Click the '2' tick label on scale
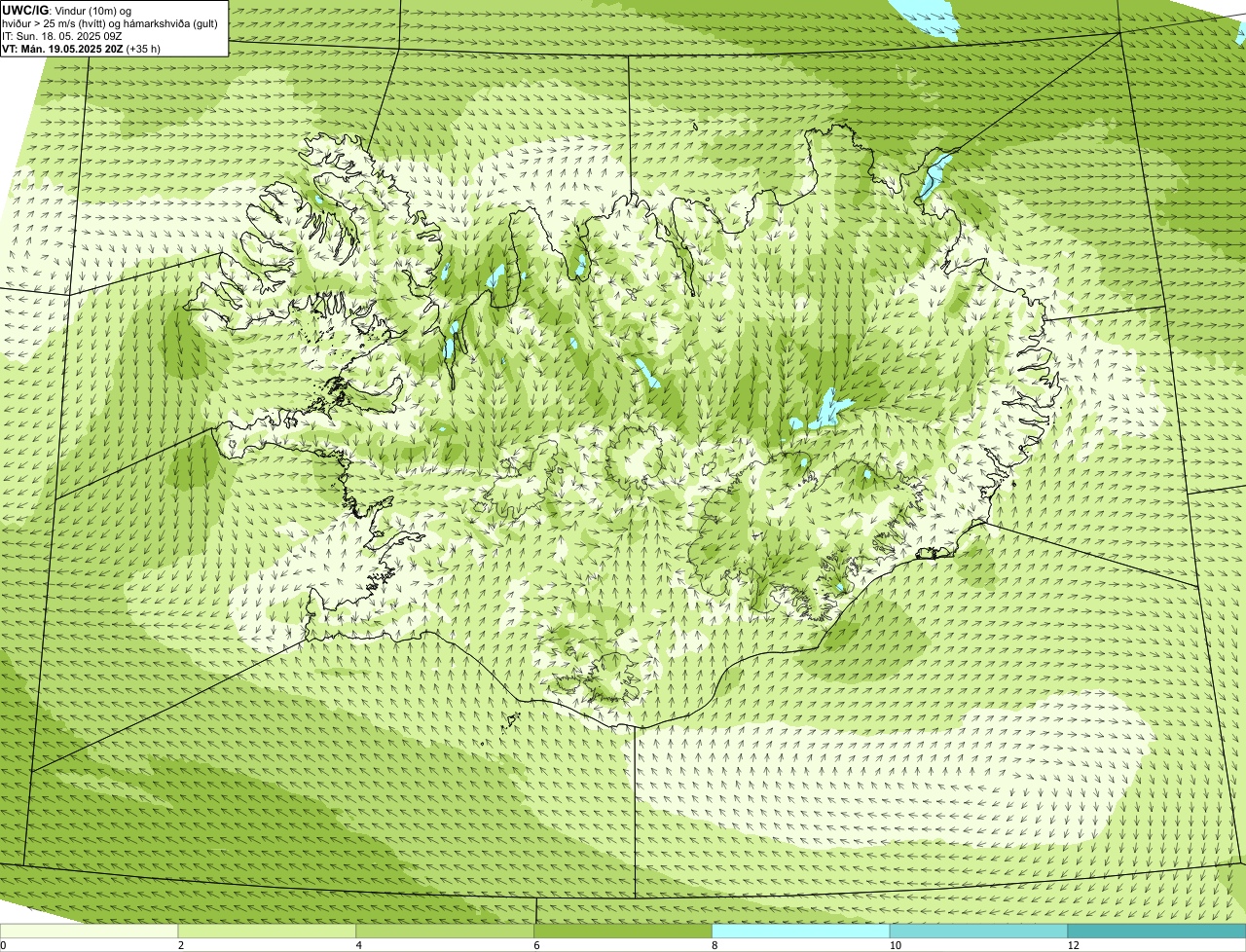Screen dimensions: 1246x952 tap(181, 945)
